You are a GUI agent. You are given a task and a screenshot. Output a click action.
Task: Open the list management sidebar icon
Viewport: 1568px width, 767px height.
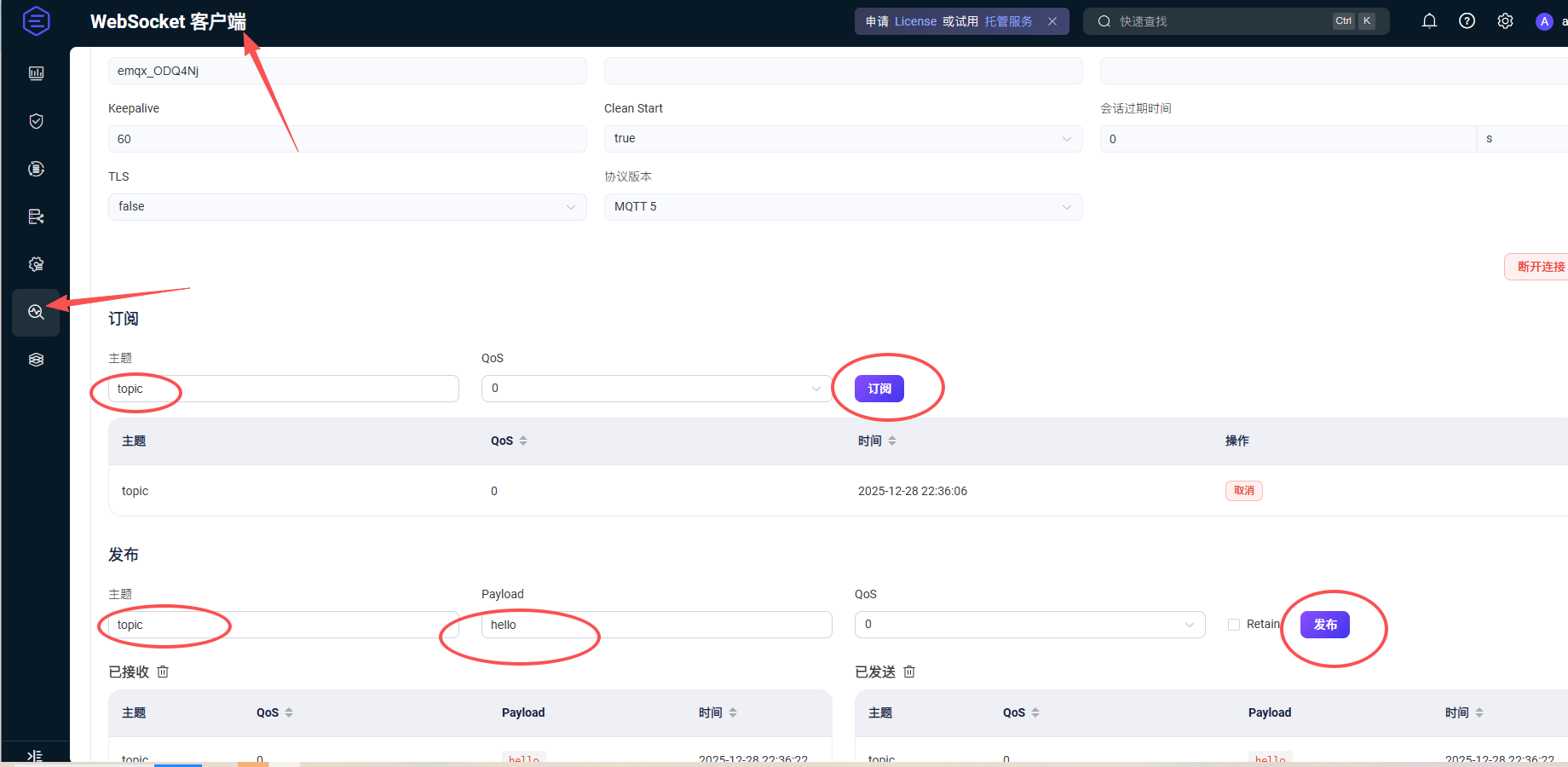[x=36, y=216]
